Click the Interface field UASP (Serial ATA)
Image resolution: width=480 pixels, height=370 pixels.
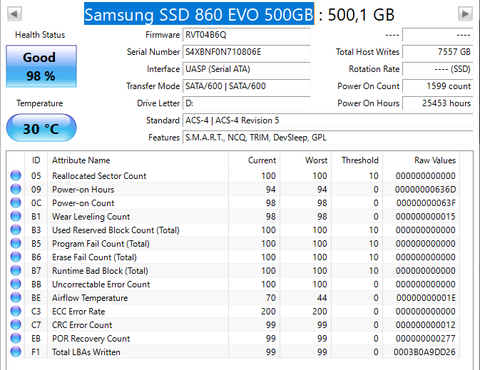point(246,69)
